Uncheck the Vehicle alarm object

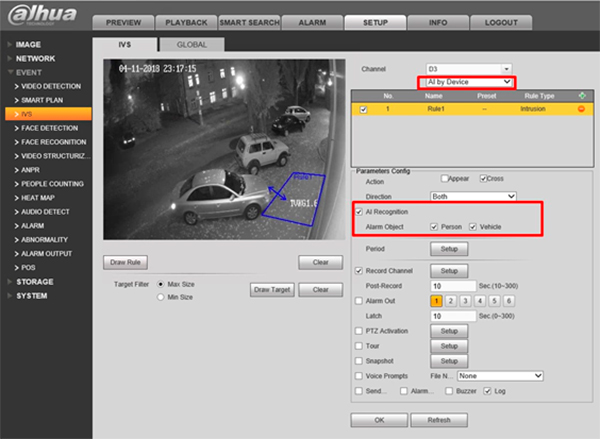click(473, 227)
